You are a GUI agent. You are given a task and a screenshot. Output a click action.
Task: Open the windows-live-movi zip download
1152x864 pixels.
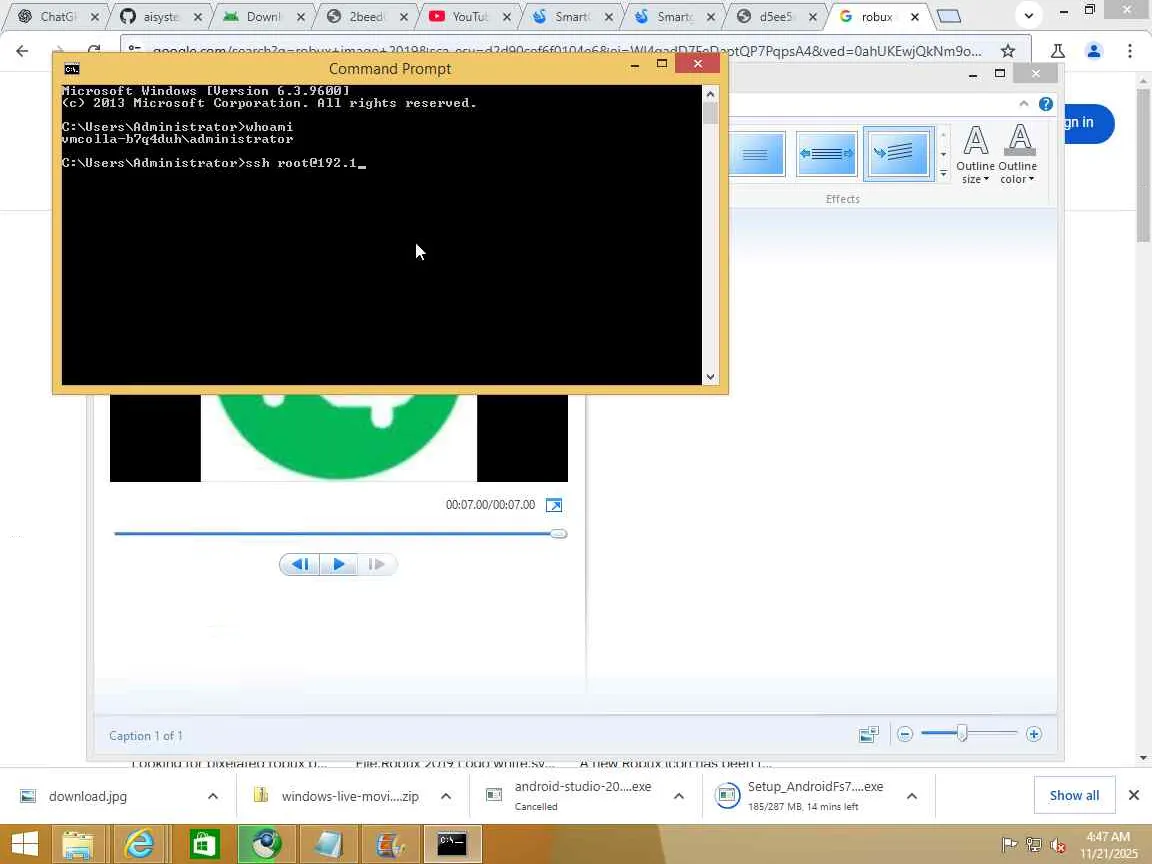350,796
